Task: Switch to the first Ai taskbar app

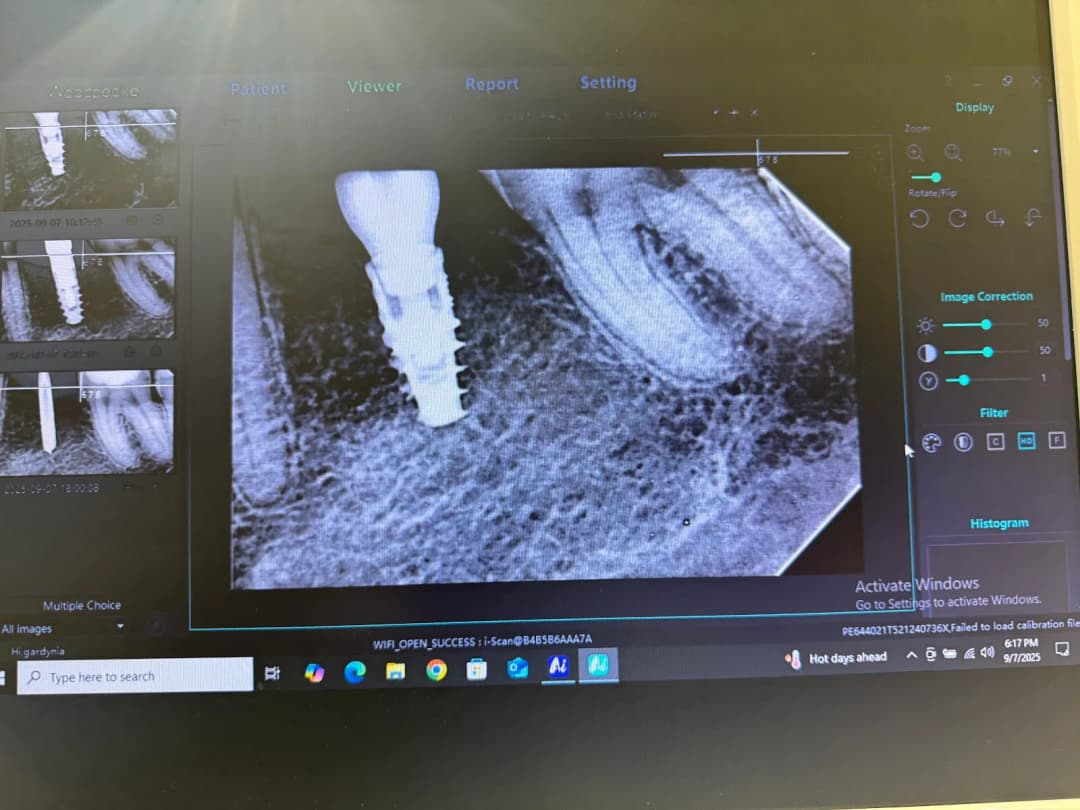Action: pyautogui.click(x=558, y=665)
